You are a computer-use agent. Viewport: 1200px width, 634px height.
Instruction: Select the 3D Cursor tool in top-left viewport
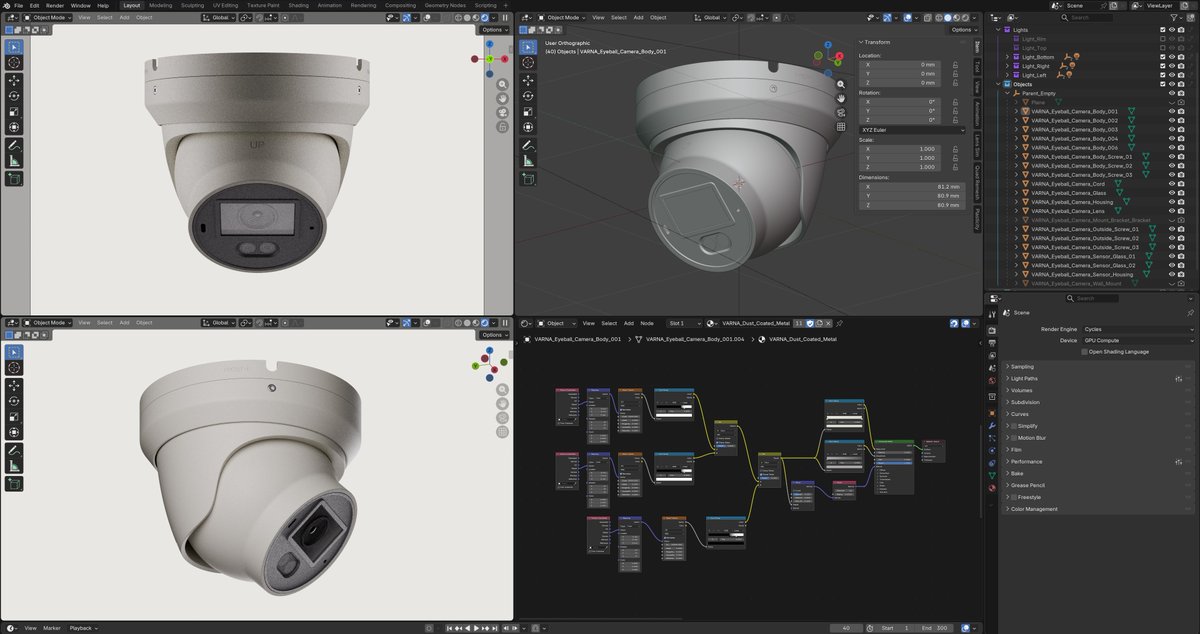(14, 62)
